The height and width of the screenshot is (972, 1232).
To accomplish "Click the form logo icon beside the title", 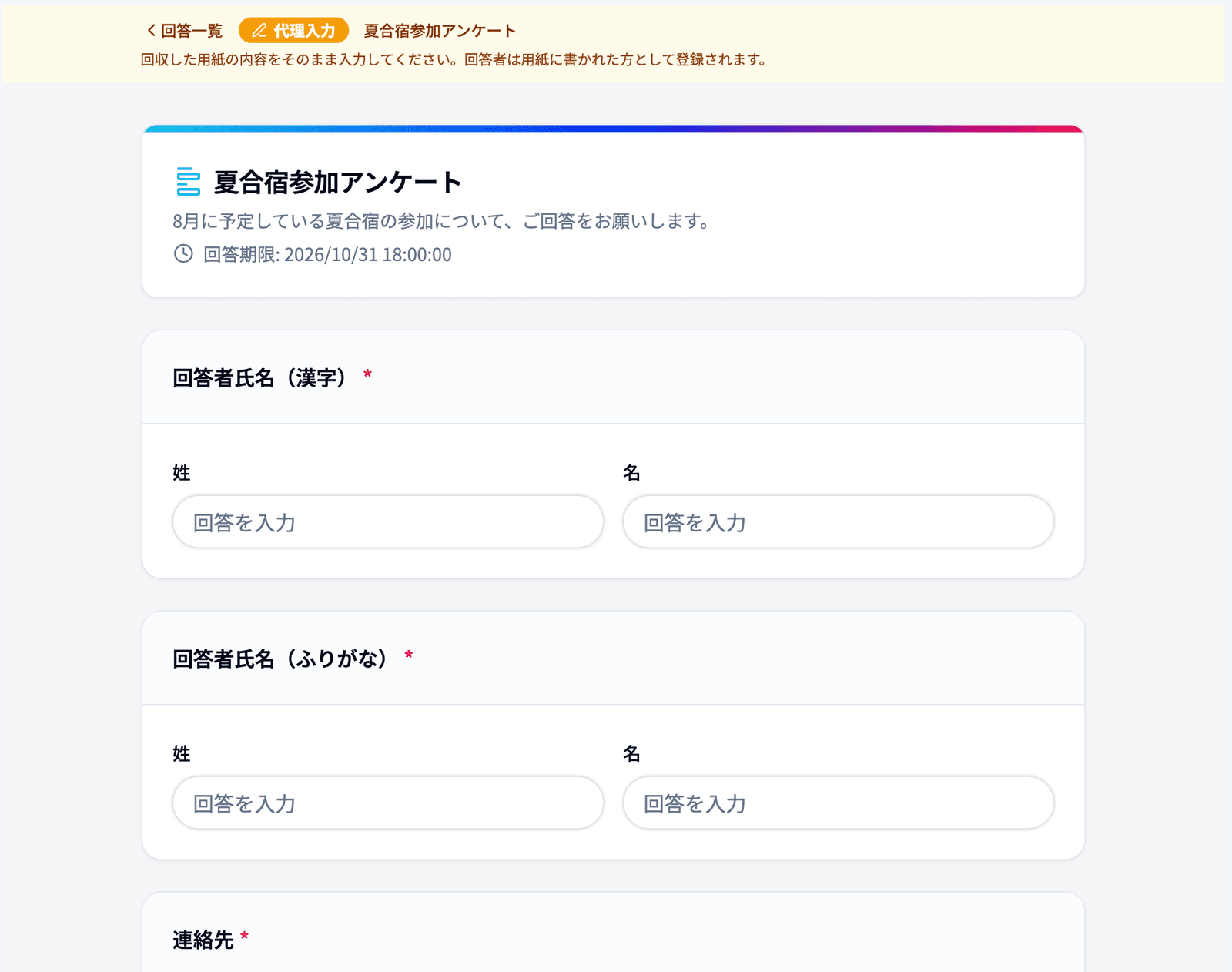I will 188,182.
